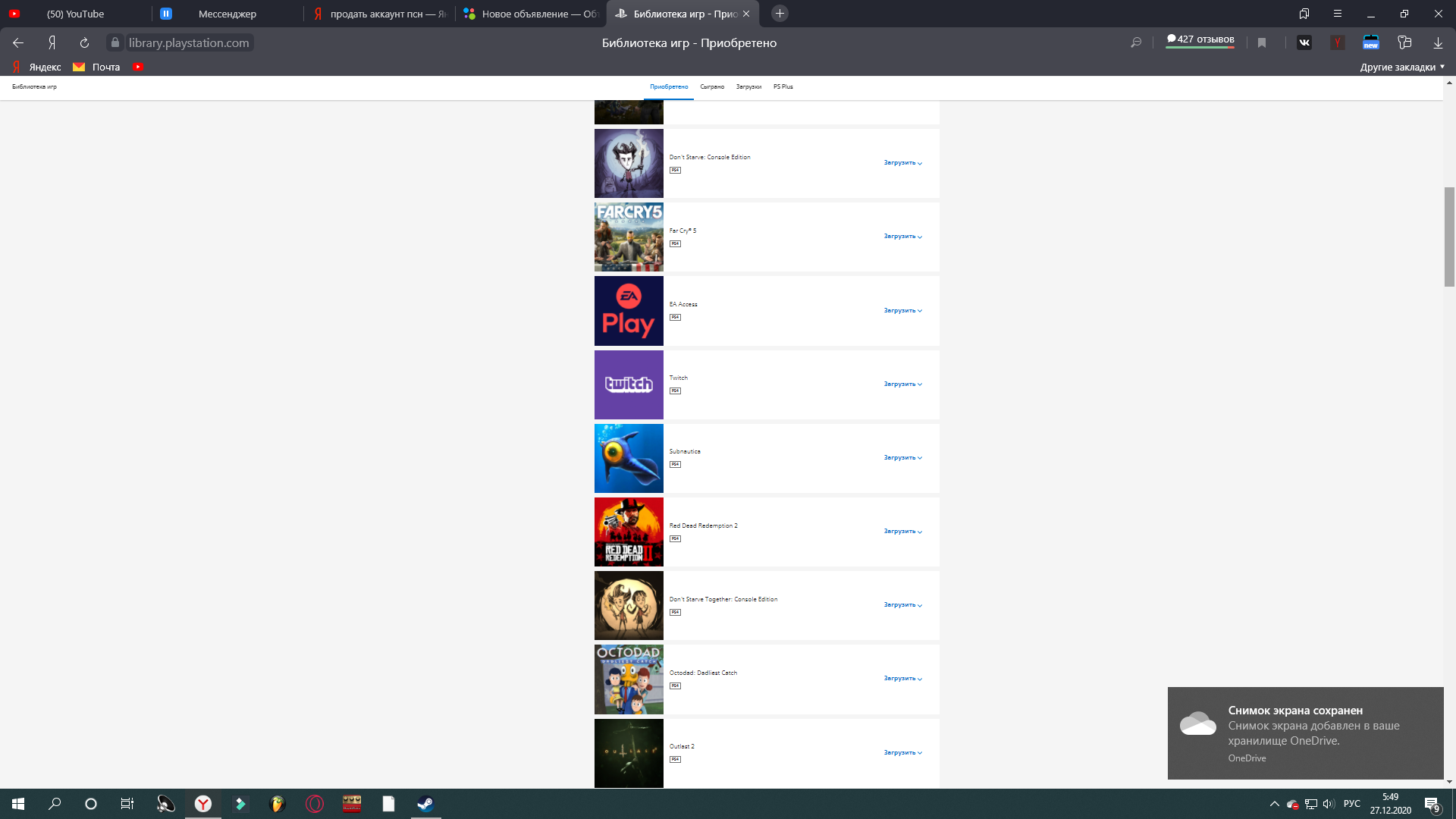Expand Загрузить for Outlast 2
This screenshot has width=1456, height=819.
(902, 753)
